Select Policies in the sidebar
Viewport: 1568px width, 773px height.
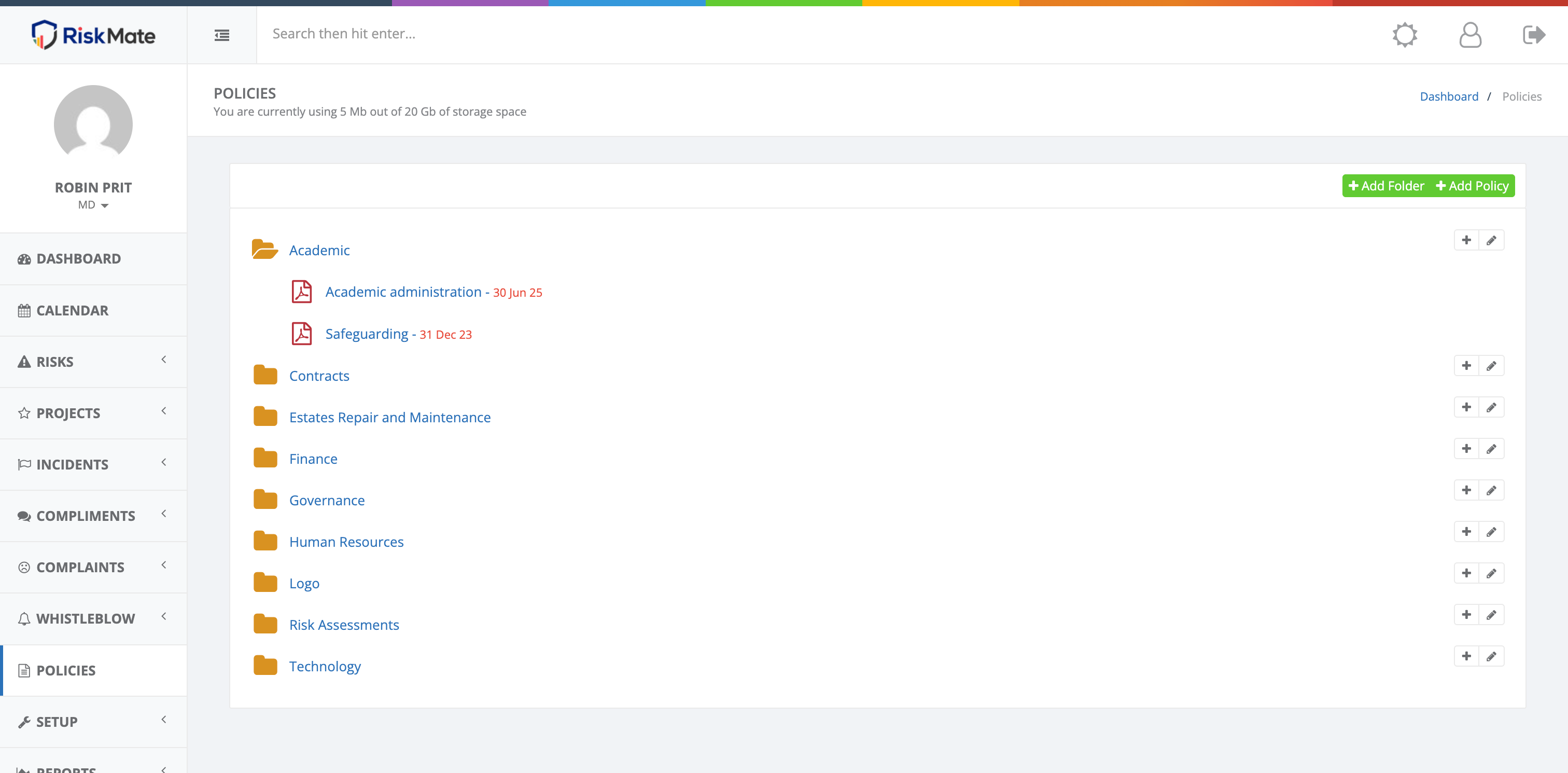coord(93,670)
